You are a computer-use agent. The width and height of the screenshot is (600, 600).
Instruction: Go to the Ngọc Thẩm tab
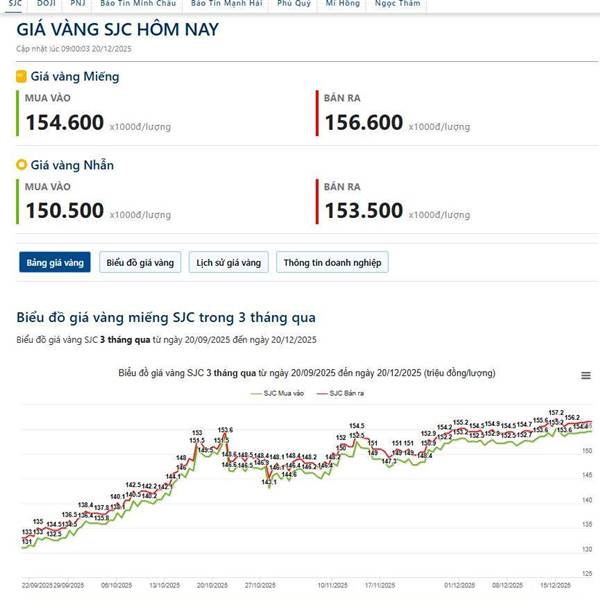pyautogui.click(x=397, y=4)
